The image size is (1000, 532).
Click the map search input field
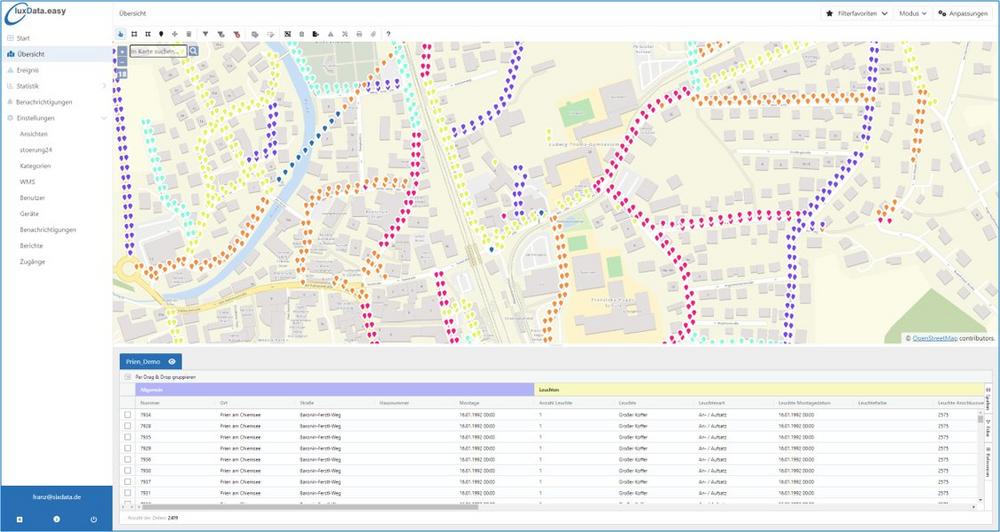(158, 50)
